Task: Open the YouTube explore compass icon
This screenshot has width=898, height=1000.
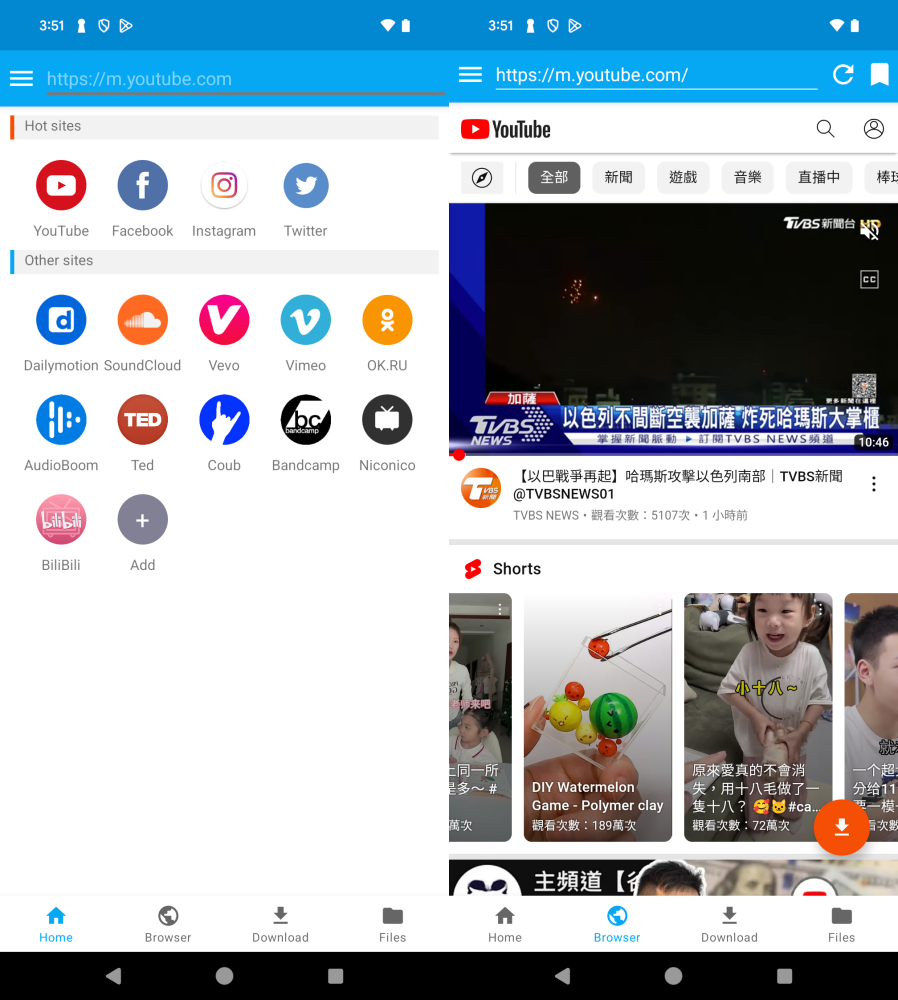Action: pos(482,177)
